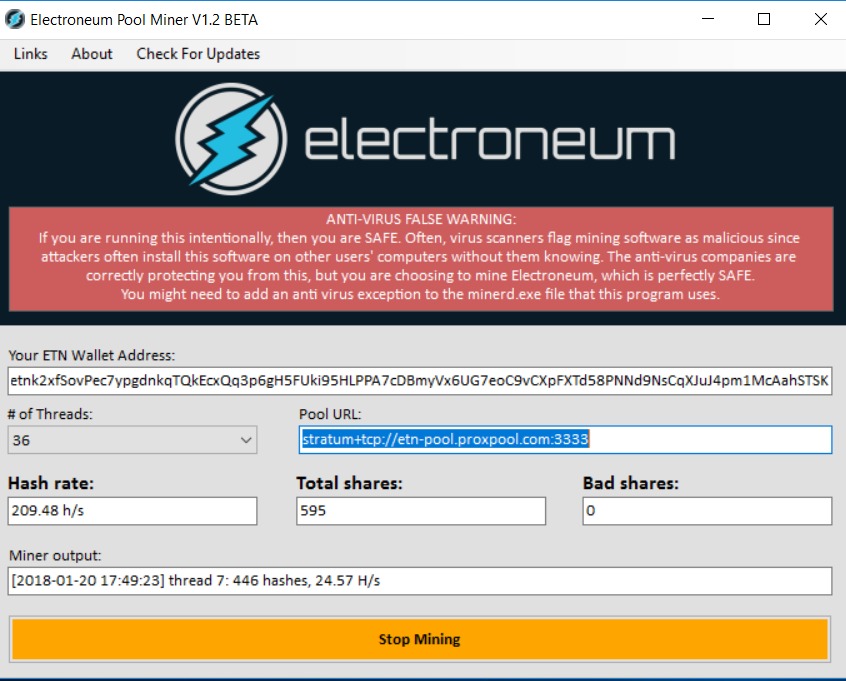This screenshot has width=846, height=681.
Task: Select the Hash rate value box
Action: click(x=132, y=511)
